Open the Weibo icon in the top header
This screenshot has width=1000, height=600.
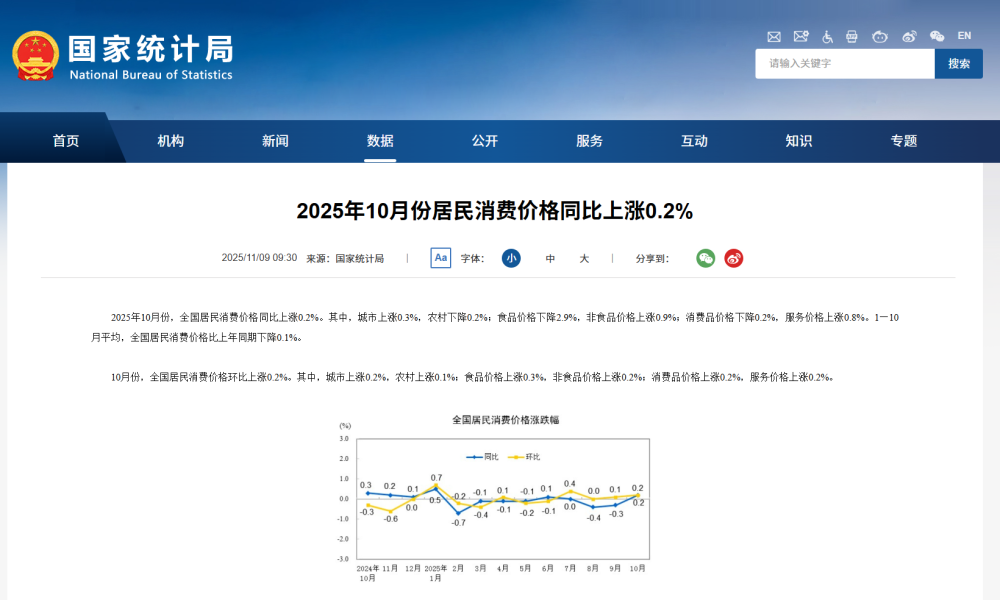910,36
